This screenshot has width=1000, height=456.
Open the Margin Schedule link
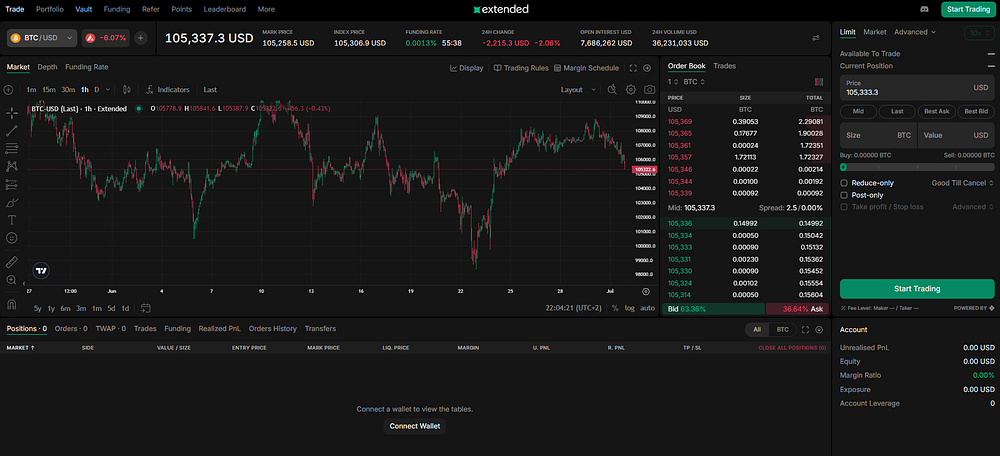coord(586,68)
